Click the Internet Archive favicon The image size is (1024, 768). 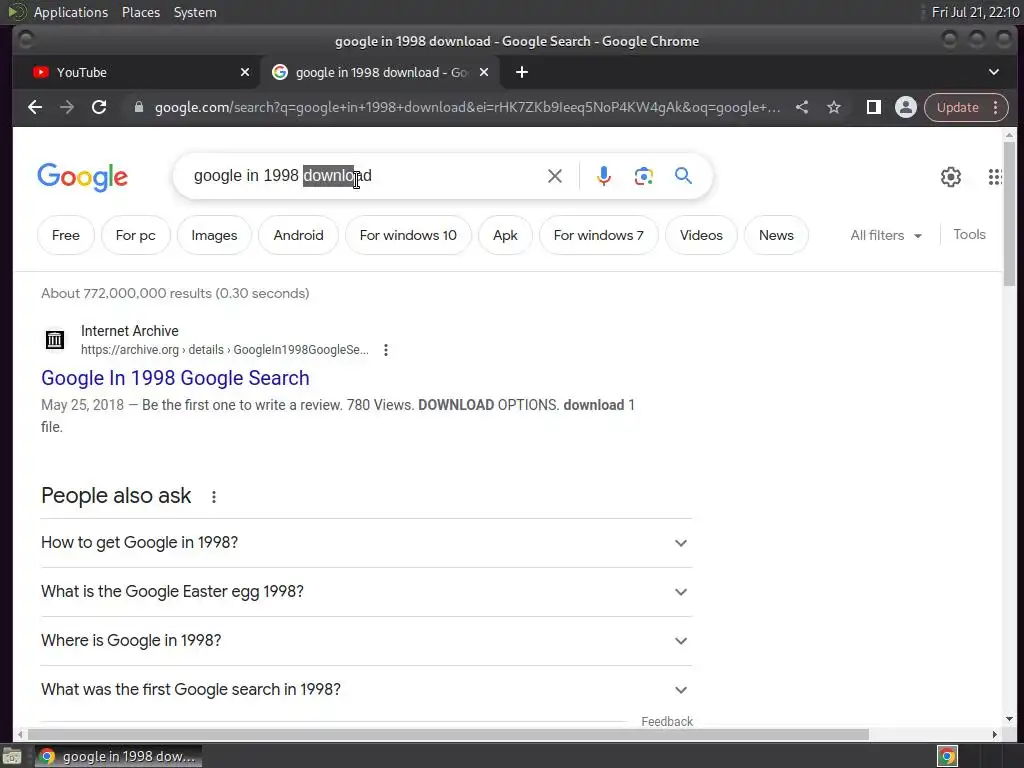(x=55, y=340)
